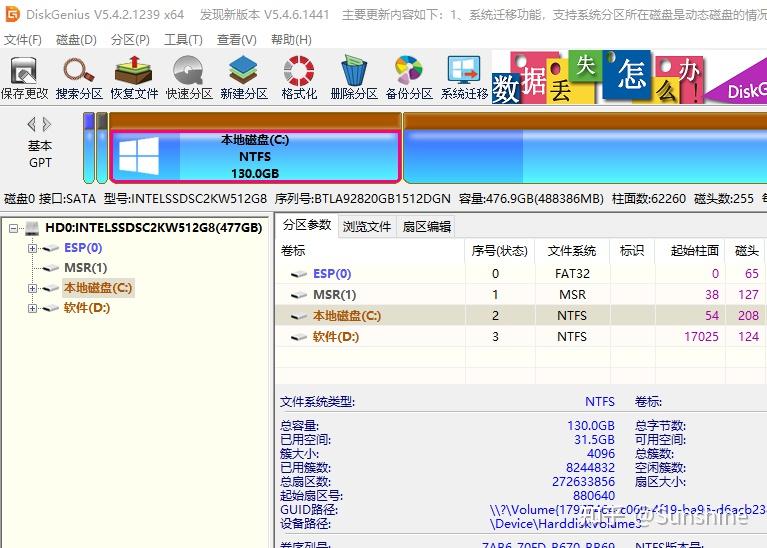Click the drive icon in ESP(0) table row
The width and height of the screenshot is (767, 548).
[299, 274]
